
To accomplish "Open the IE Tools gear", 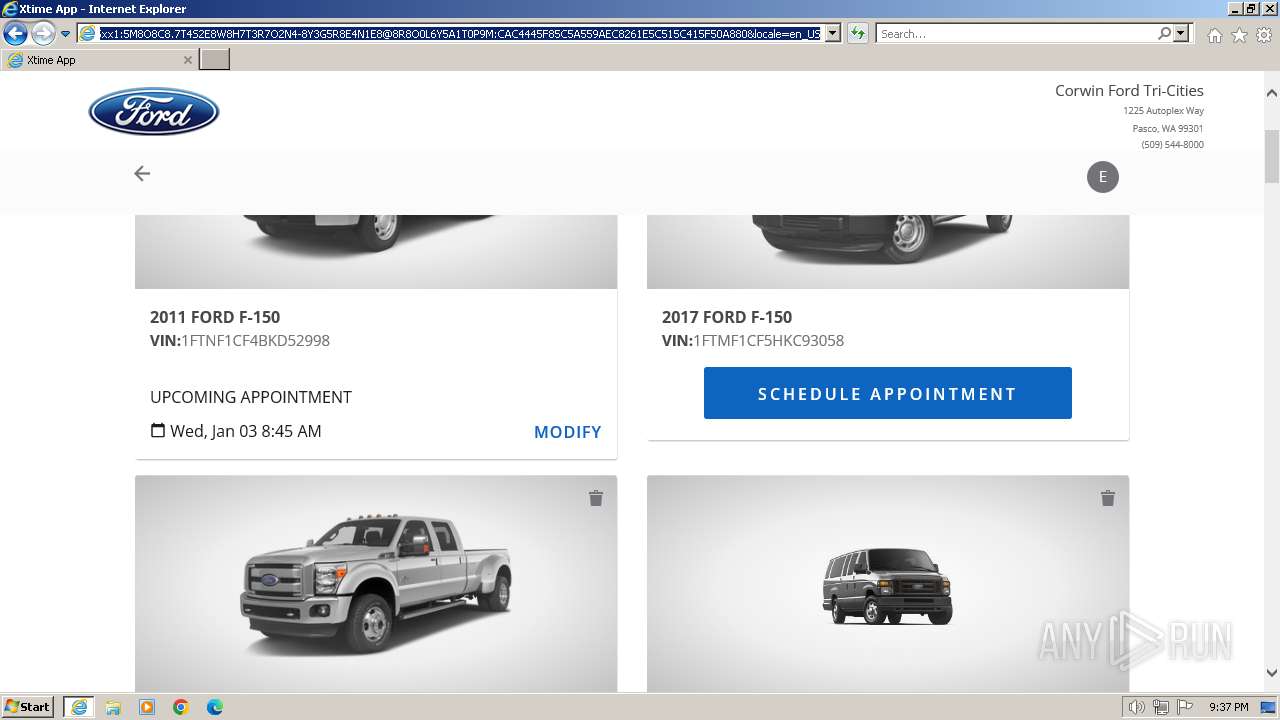I will point(1264,35).
